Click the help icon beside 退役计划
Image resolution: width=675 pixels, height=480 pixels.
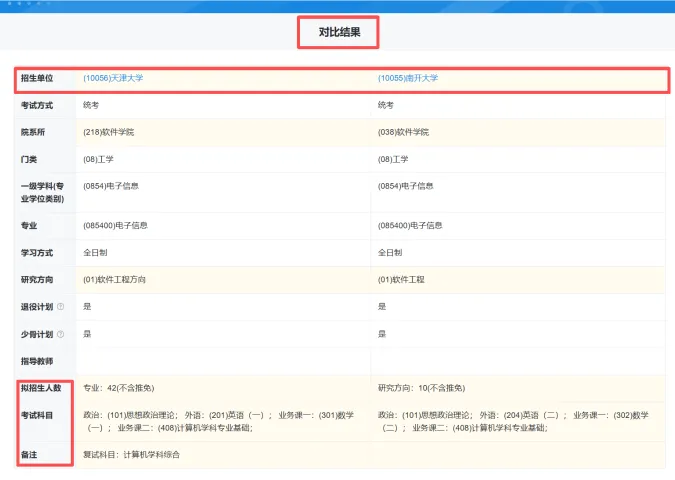coord(61,307)
